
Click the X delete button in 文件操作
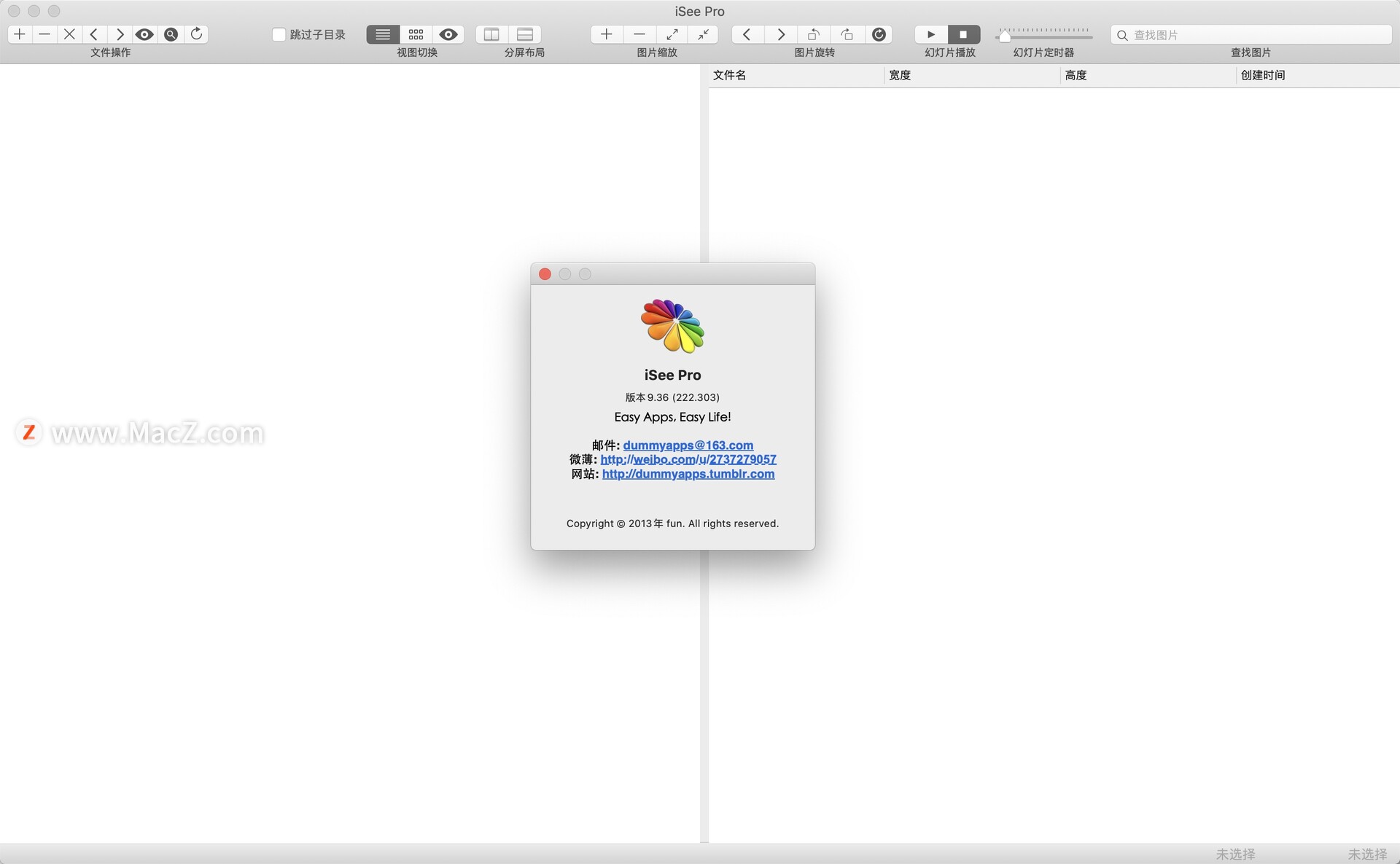point(69,34)
